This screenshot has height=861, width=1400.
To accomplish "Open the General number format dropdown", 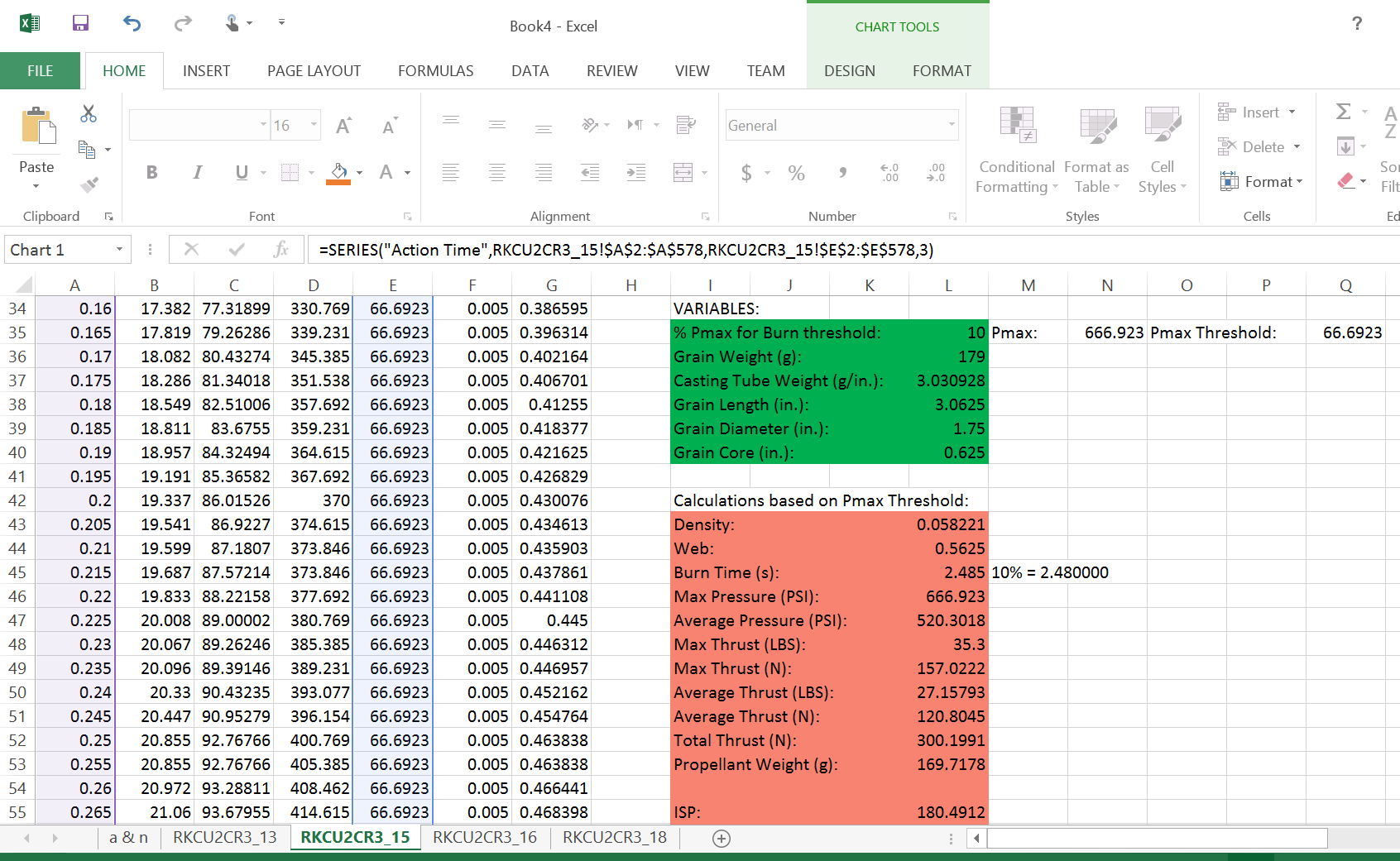I will [x=952, y=124].
